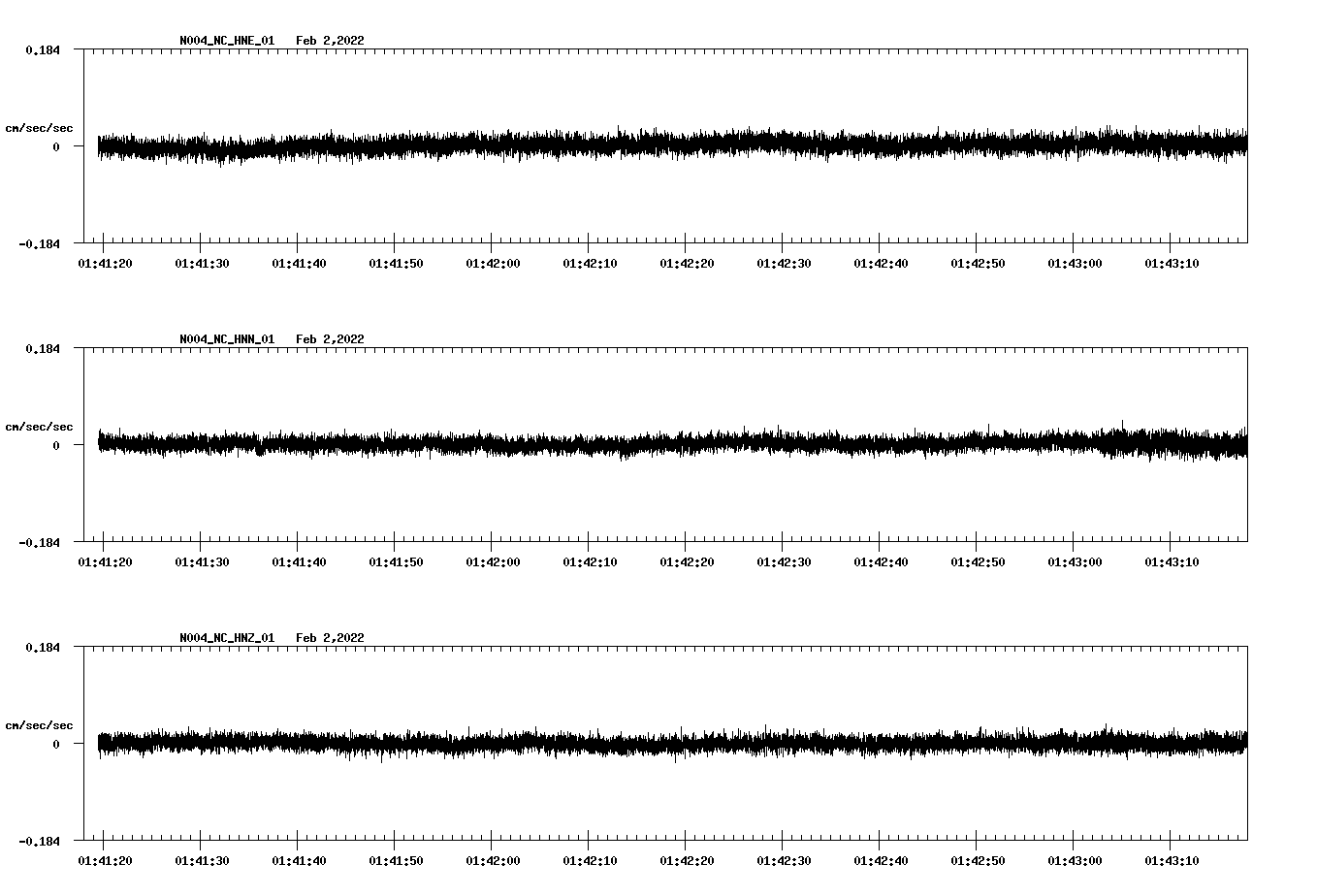Screen dimensions: 1317x896
Task: Click the HNZ acceleration waveform trace
Action: [x=672, y=744]
